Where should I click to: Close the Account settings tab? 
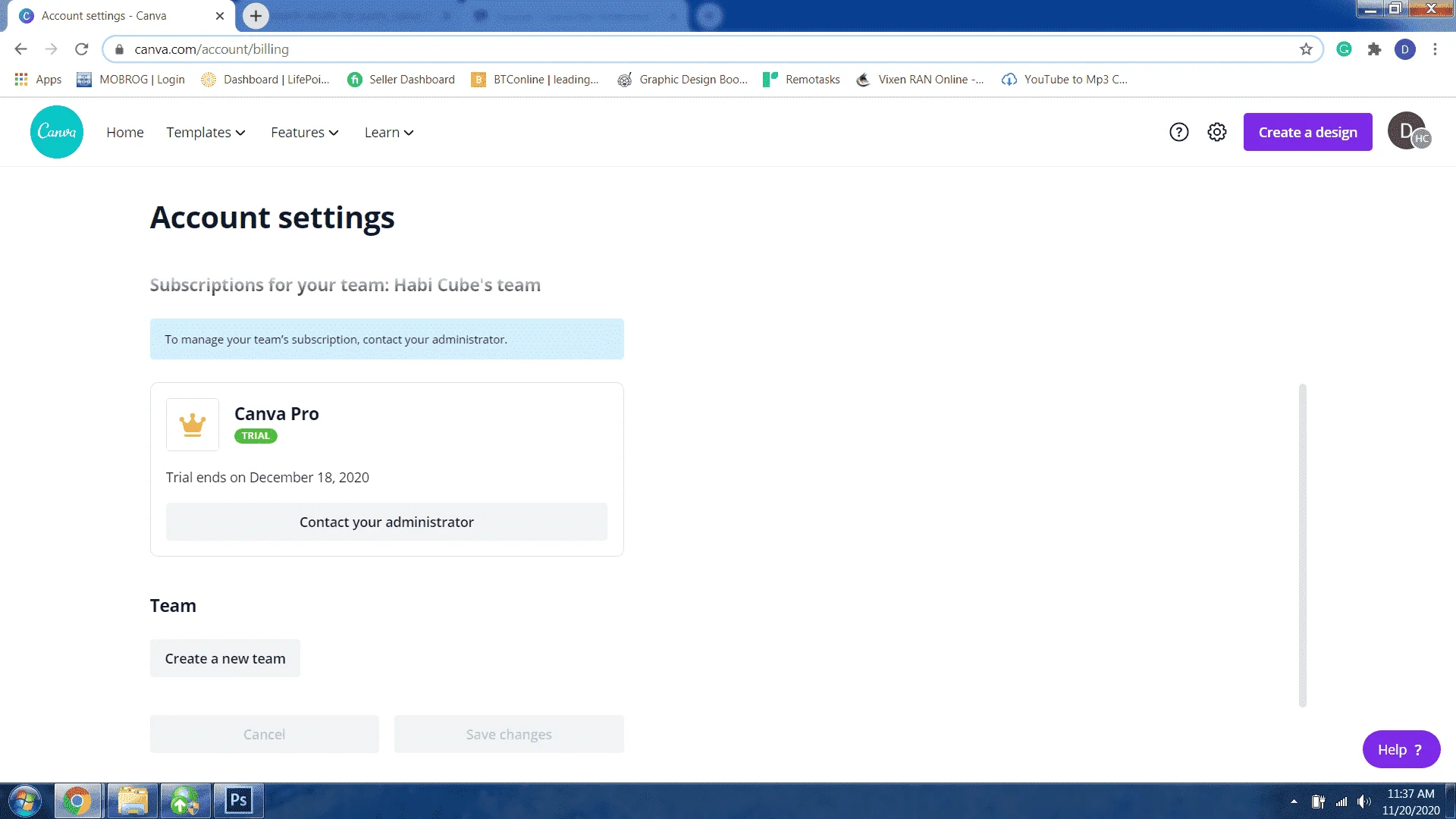point(220,15)
